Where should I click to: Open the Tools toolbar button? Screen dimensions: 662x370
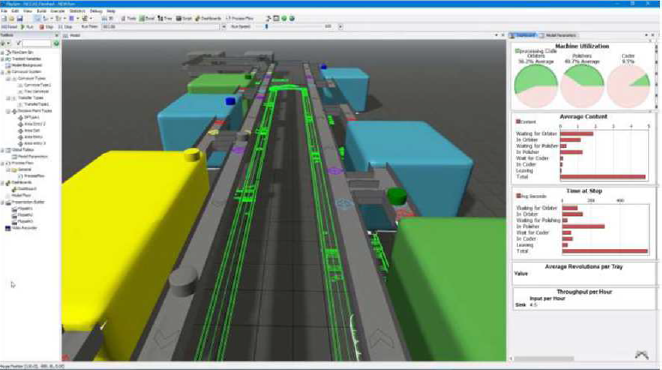coord(129,19)
